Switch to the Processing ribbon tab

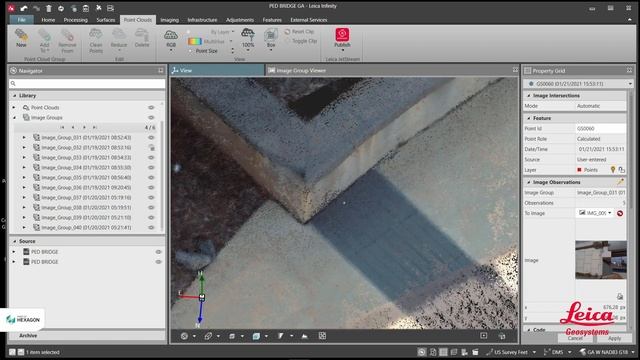click(76, 20)
